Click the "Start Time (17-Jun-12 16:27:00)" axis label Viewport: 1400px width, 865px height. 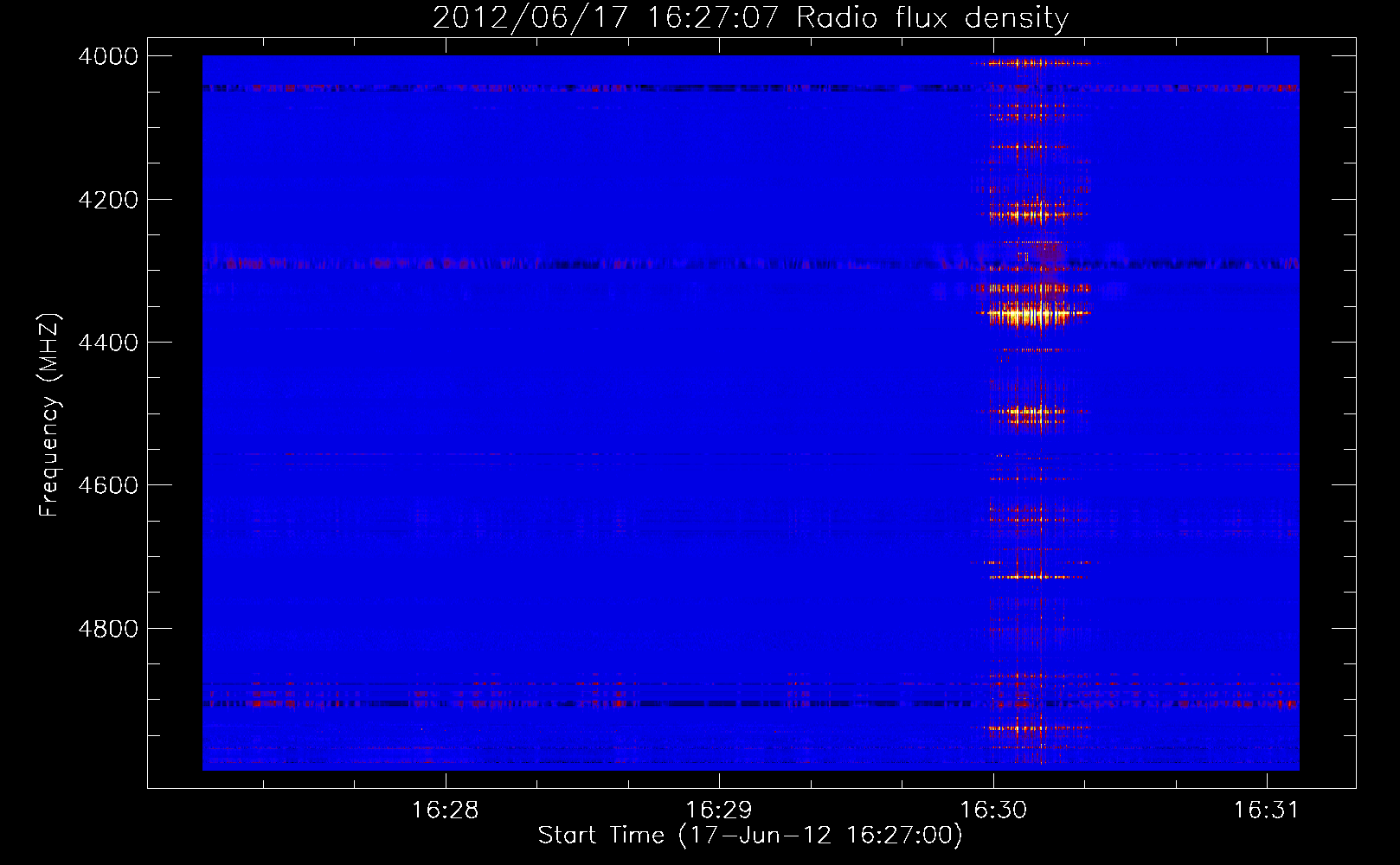750,836
